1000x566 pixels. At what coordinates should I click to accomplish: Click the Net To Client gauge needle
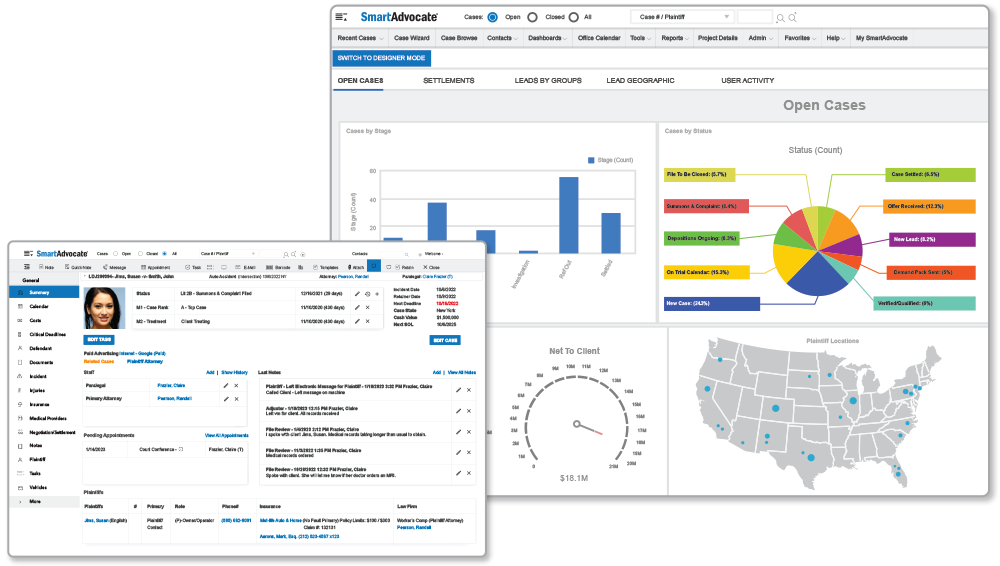tap(589, 428)
